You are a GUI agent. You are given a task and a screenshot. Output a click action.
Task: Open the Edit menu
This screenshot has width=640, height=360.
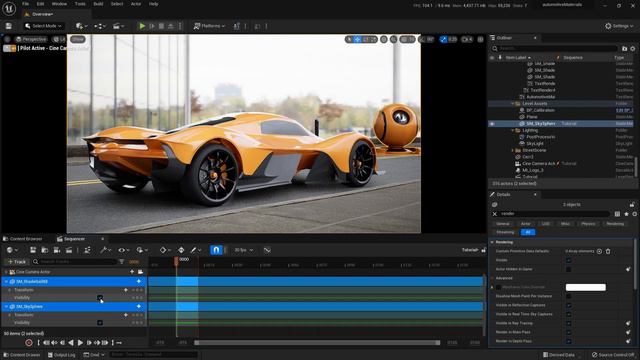[40, 4]
